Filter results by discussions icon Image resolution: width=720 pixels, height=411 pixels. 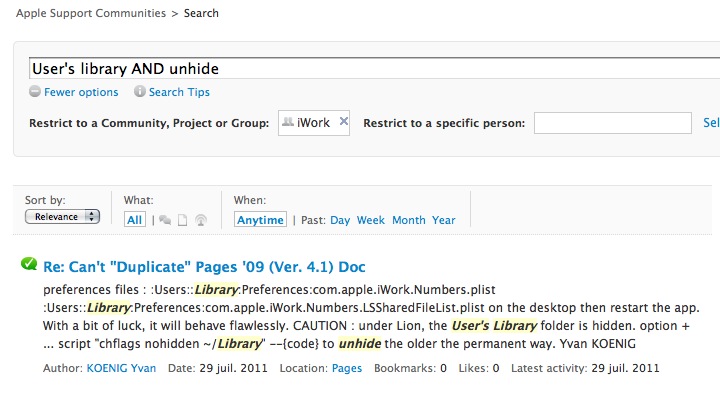pos(165,220)
